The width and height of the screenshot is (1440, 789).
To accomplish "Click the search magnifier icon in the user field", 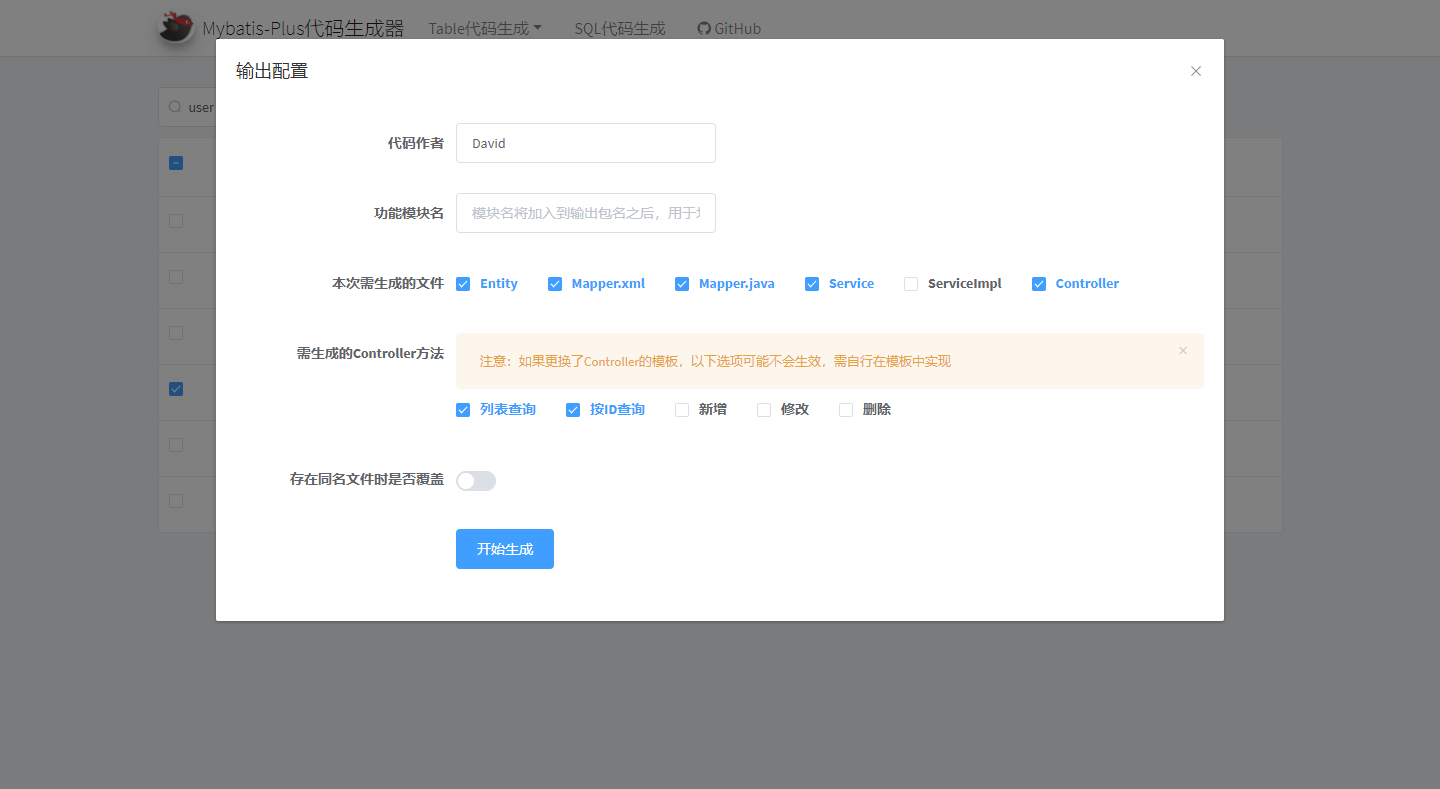I will click(x=177, y=106).
